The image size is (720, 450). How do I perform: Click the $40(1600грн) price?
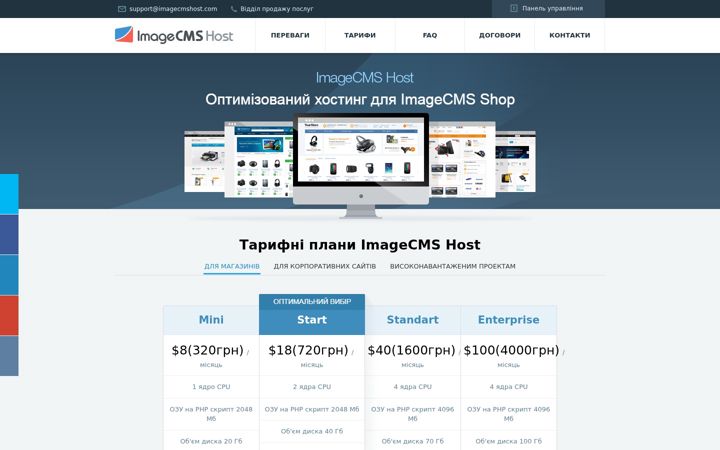(411, 350)
